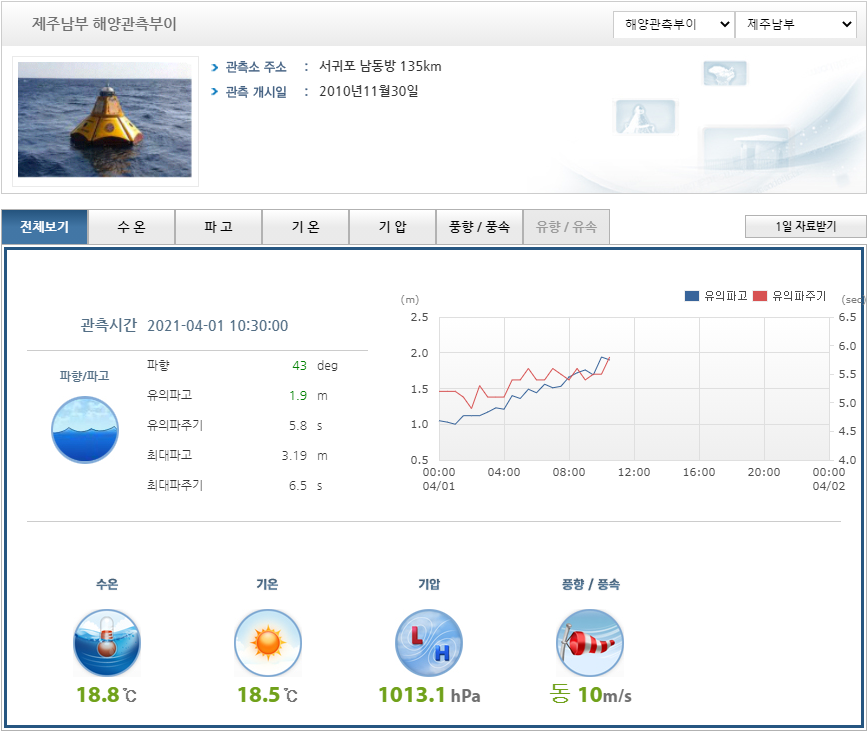Image resolution: width=868 pixels, height=732 pixels.
Task: Click the address text 서귀포 남동방 135km
Action: [x=380, y=66]
